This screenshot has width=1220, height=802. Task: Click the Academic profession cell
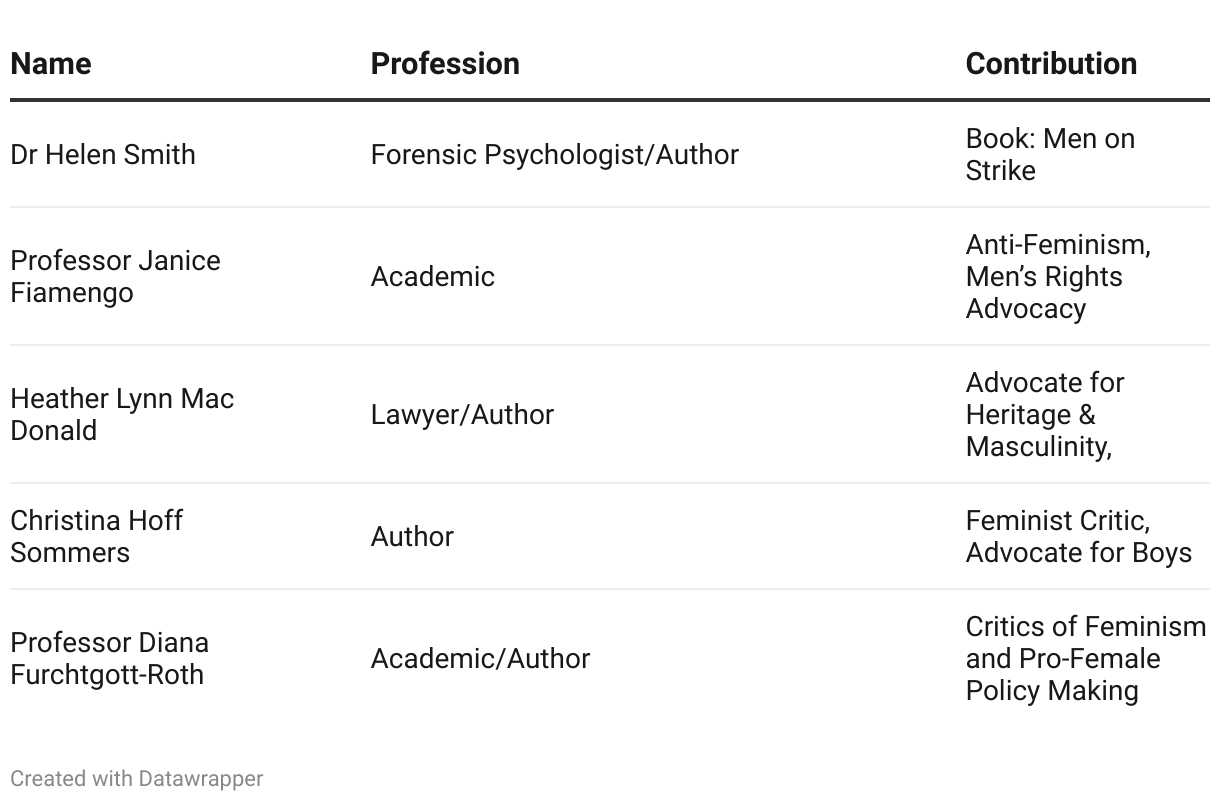pos(433,276)
